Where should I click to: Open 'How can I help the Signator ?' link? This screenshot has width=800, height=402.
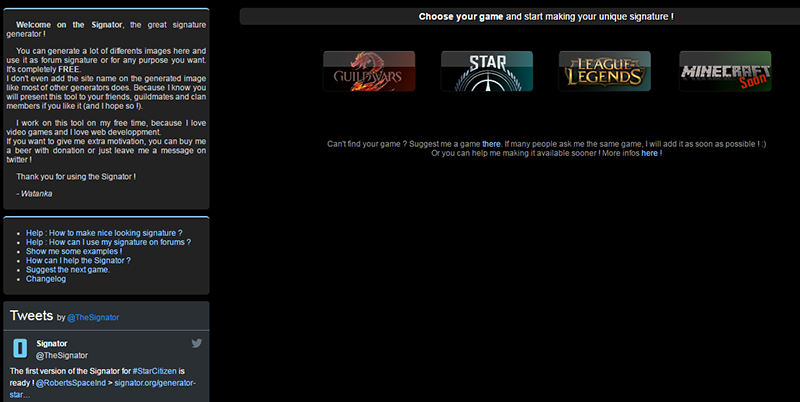coord(78,261)
